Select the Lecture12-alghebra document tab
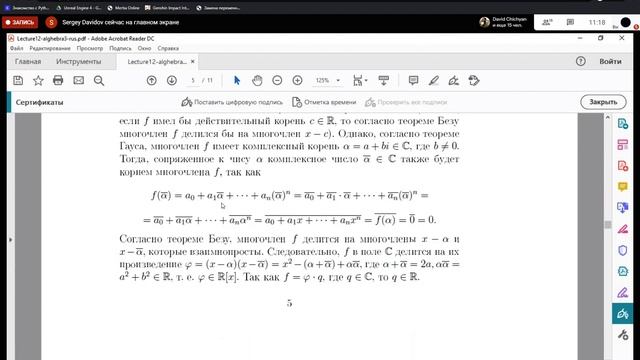 157,62
